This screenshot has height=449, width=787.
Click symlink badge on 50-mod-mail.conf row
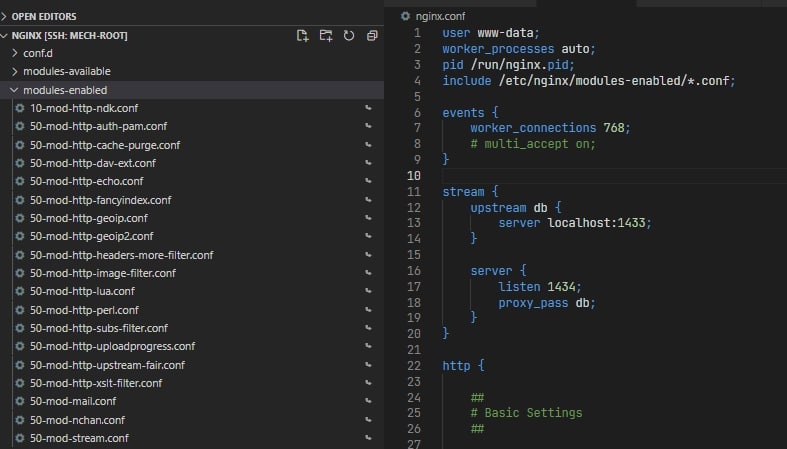point(368,401)
